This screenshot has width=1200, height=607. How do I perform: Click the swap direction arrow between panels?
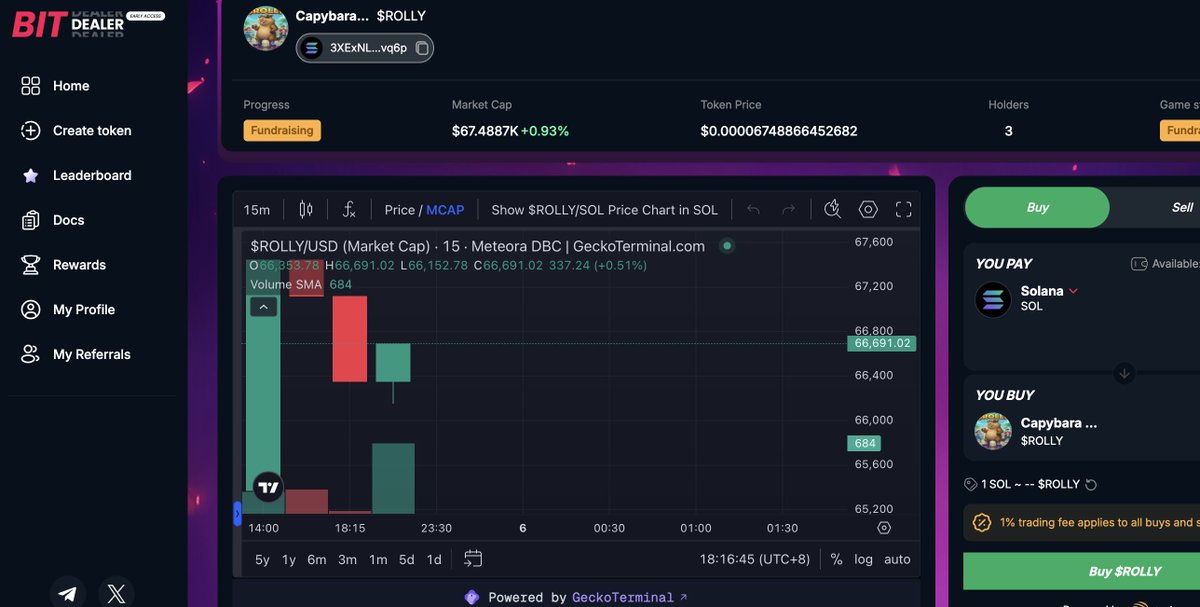click(x=1124, y=374)
